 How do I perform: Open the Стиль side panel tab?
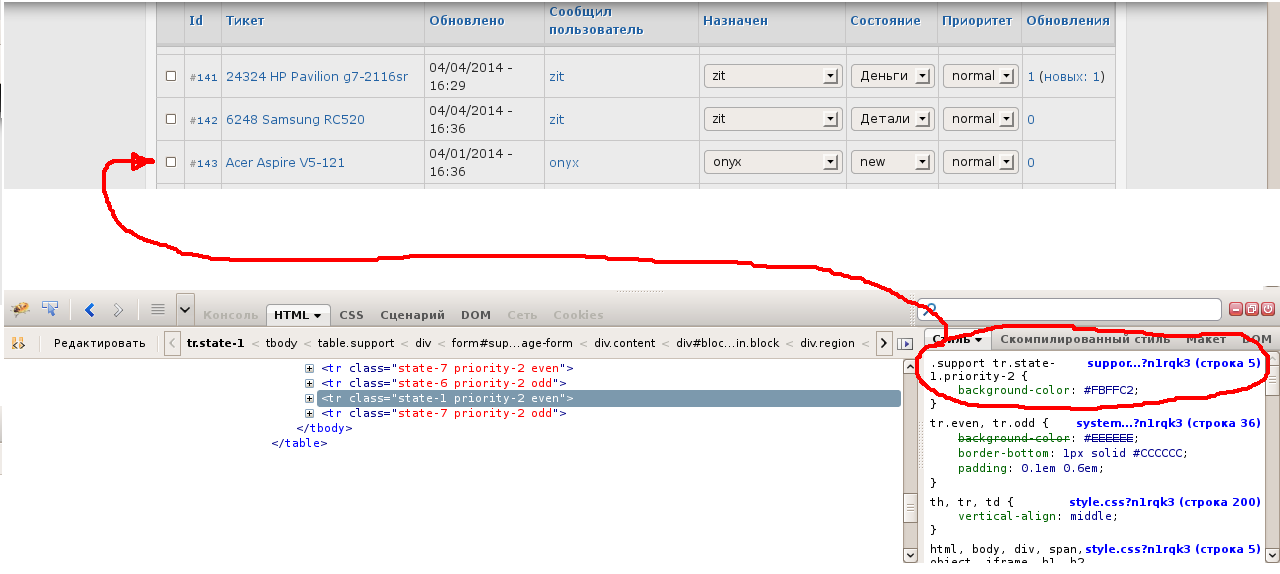(957, 340)
